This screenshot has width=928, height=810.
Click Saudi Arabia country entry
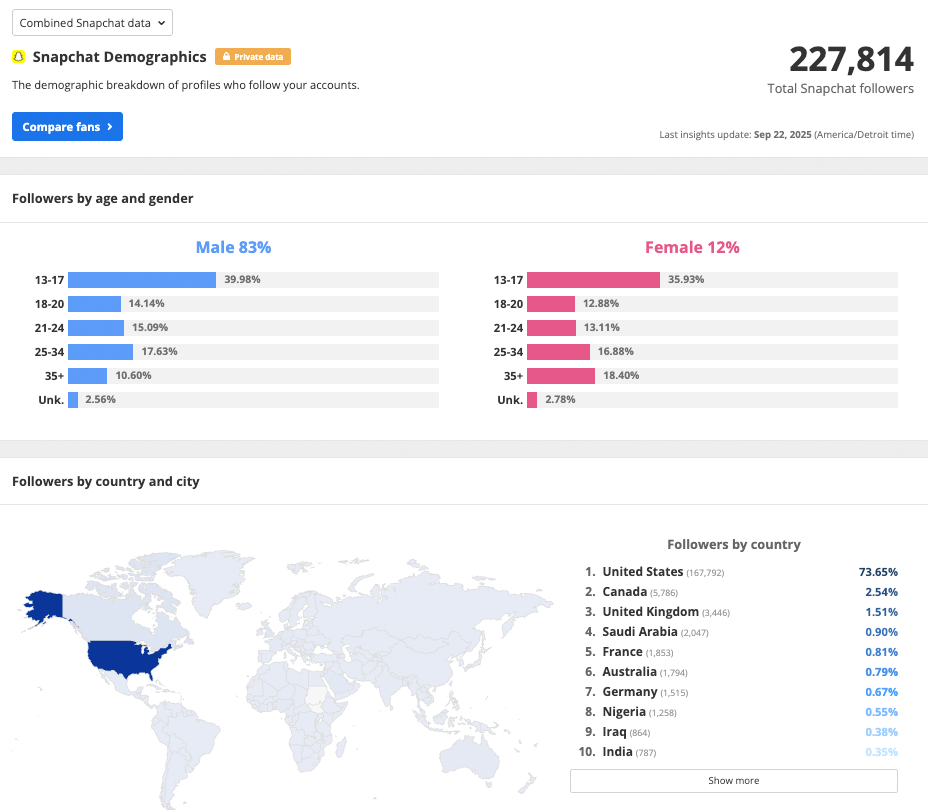(640, 632)
